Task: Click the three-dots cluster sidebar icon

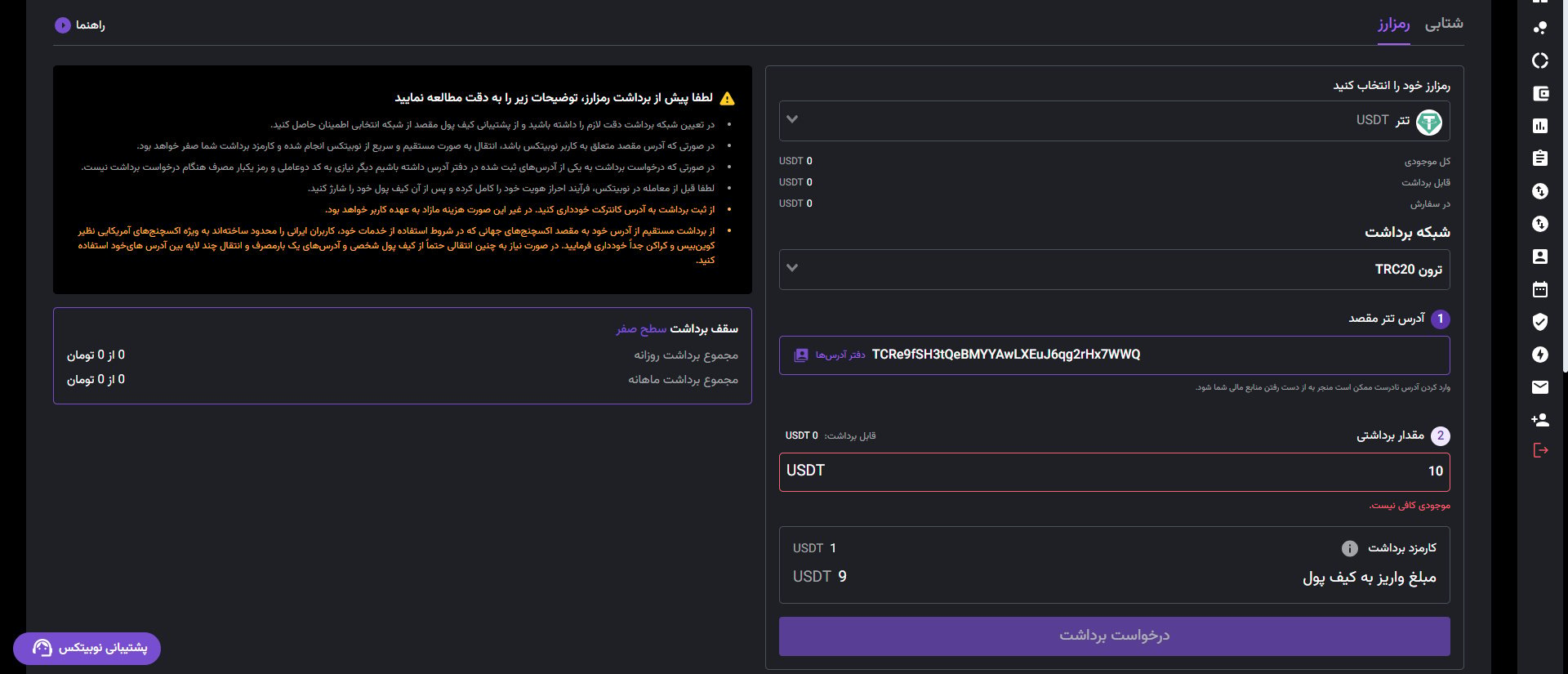Action: pyautogui.click(x=1540, y=27)
